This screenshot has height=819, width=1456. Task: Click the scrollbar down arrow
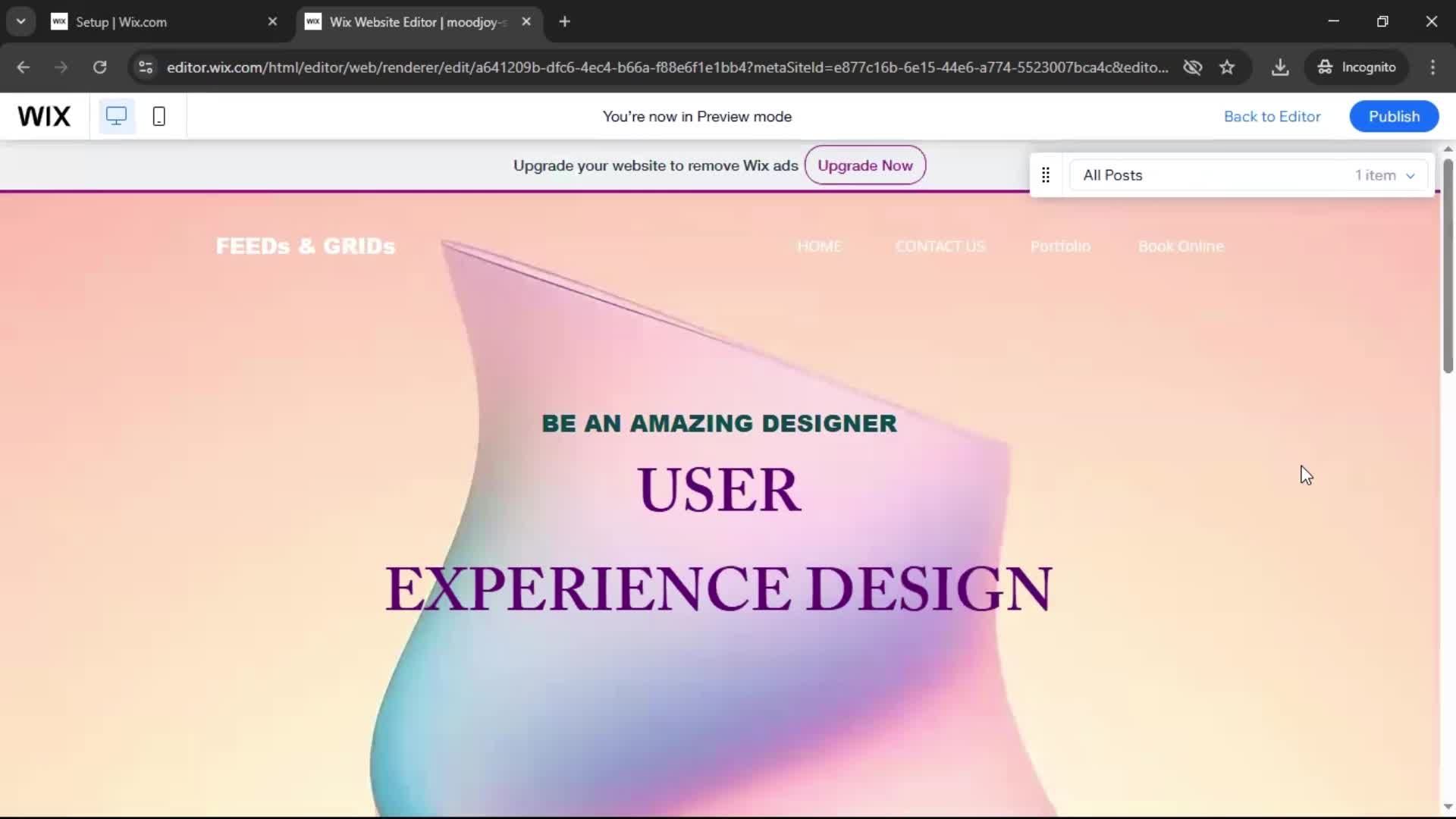coord(1448,807)
